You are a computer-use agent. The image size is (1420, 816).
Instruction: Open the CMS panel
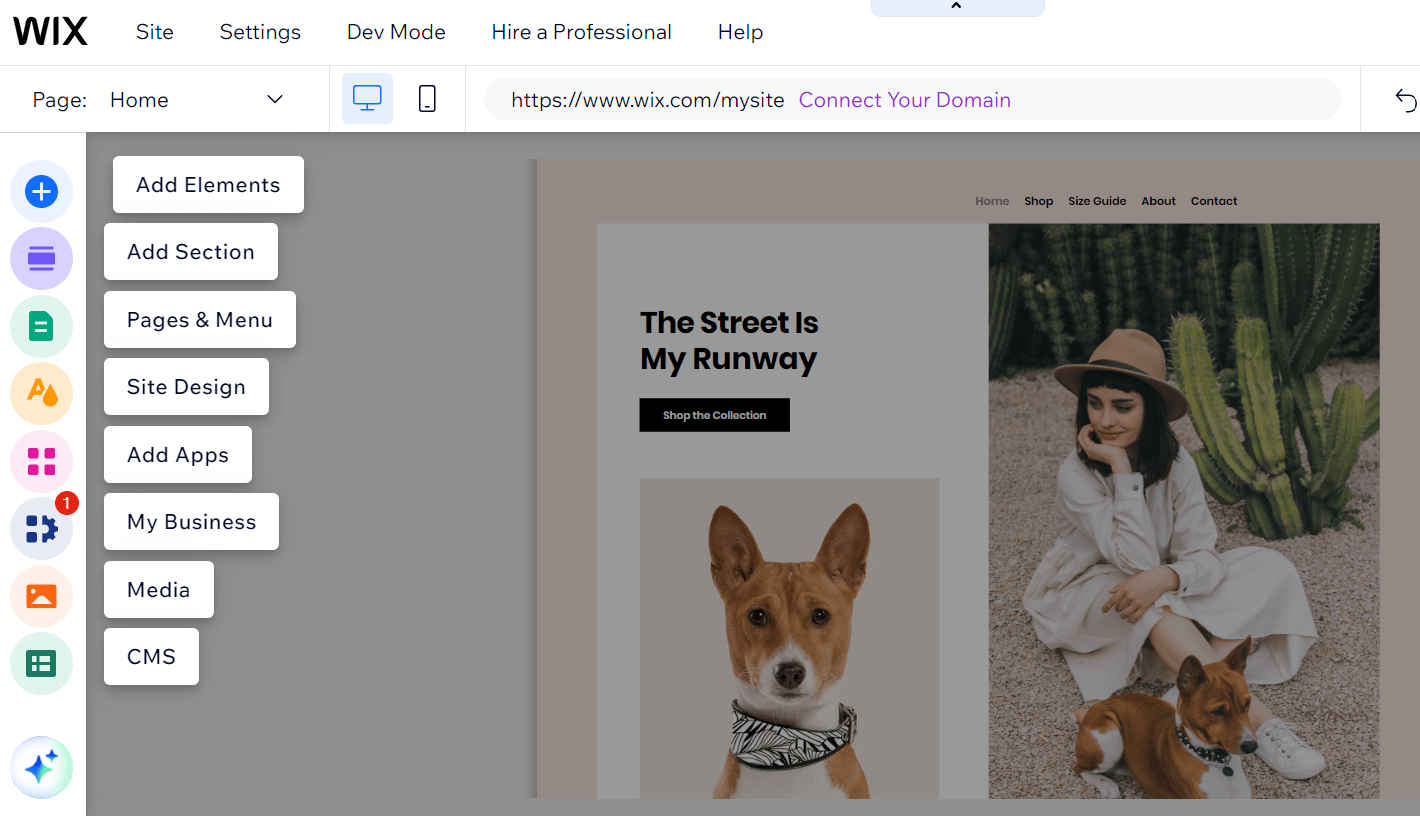click(x=151, y=656)
